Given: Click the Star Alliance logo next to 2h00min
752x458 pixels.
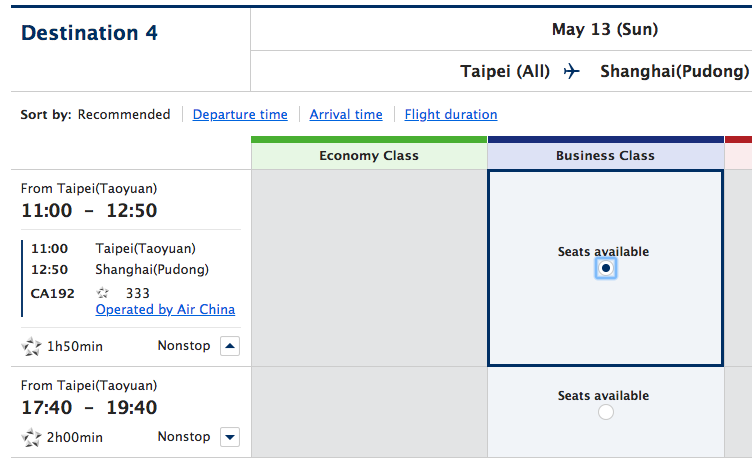Looking at the screenshot, I should point(32,437).
